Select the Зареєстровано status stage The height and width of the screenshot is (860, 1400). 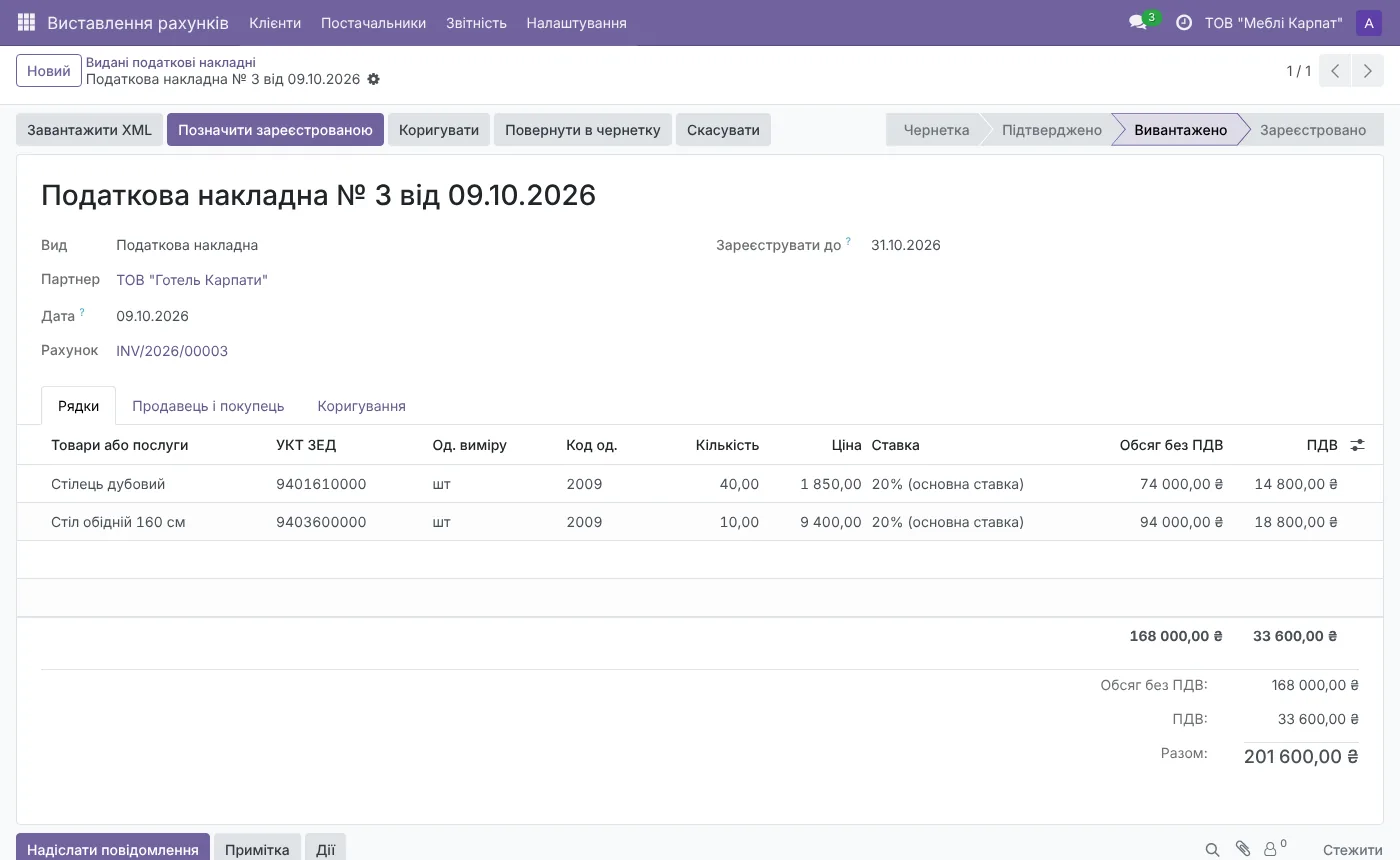click(1312, 130)
